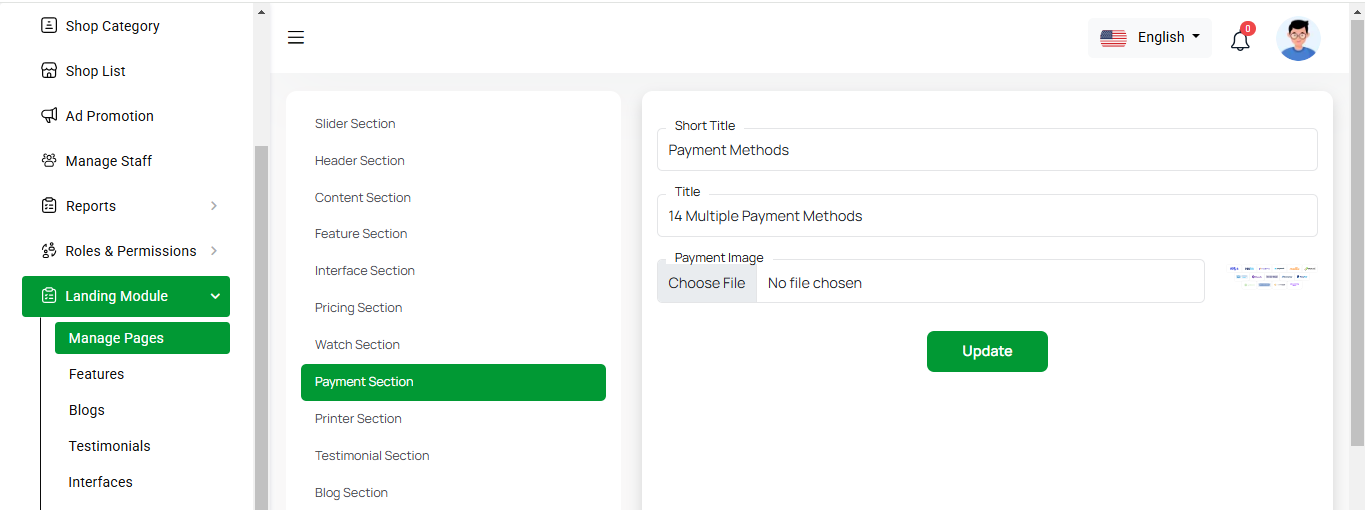Click the Short Title input field

pyautogui.click(x=987, y=151)
